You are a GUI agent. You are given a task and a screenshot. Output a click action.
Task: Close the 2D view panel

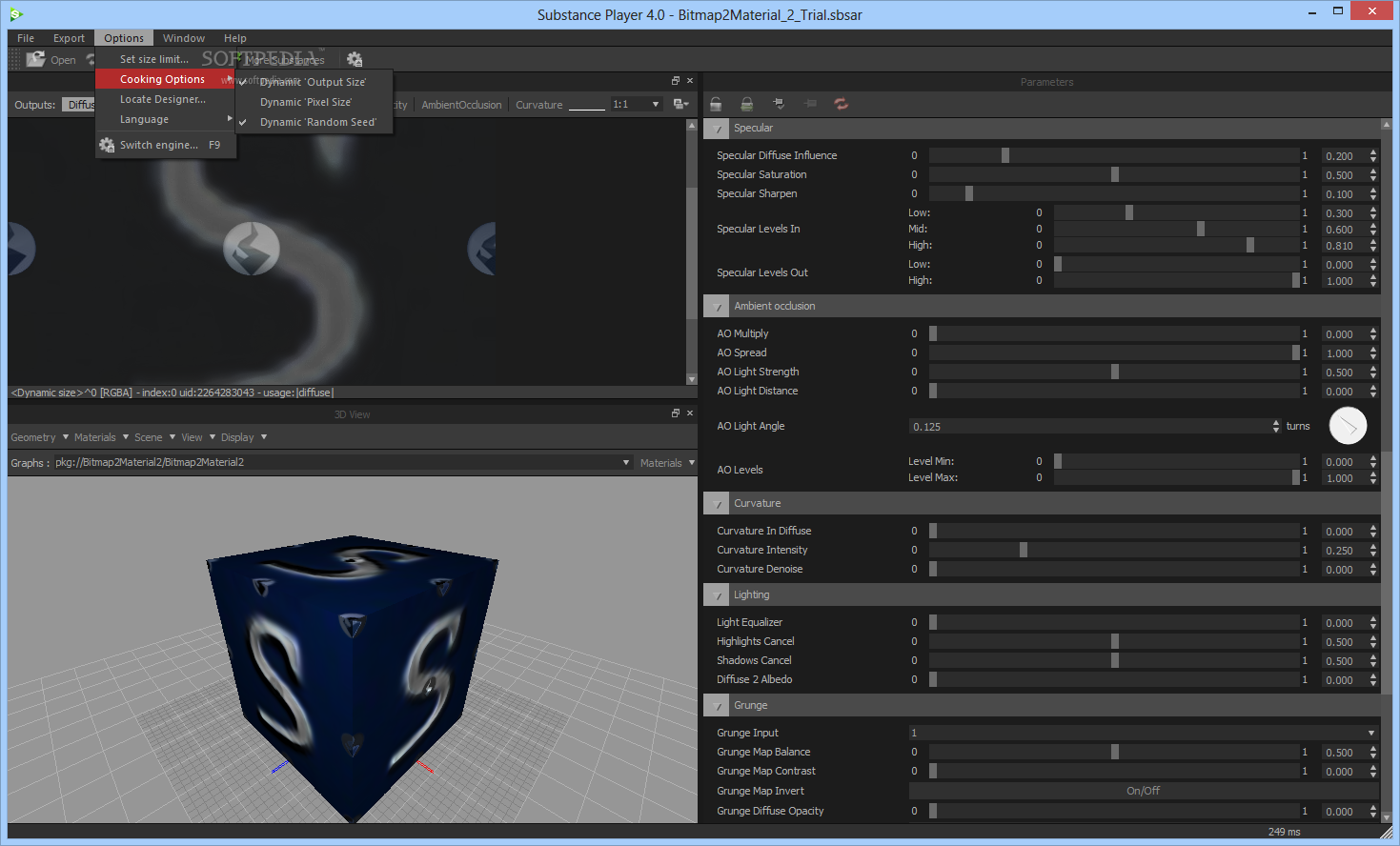[x=690, y=81]
